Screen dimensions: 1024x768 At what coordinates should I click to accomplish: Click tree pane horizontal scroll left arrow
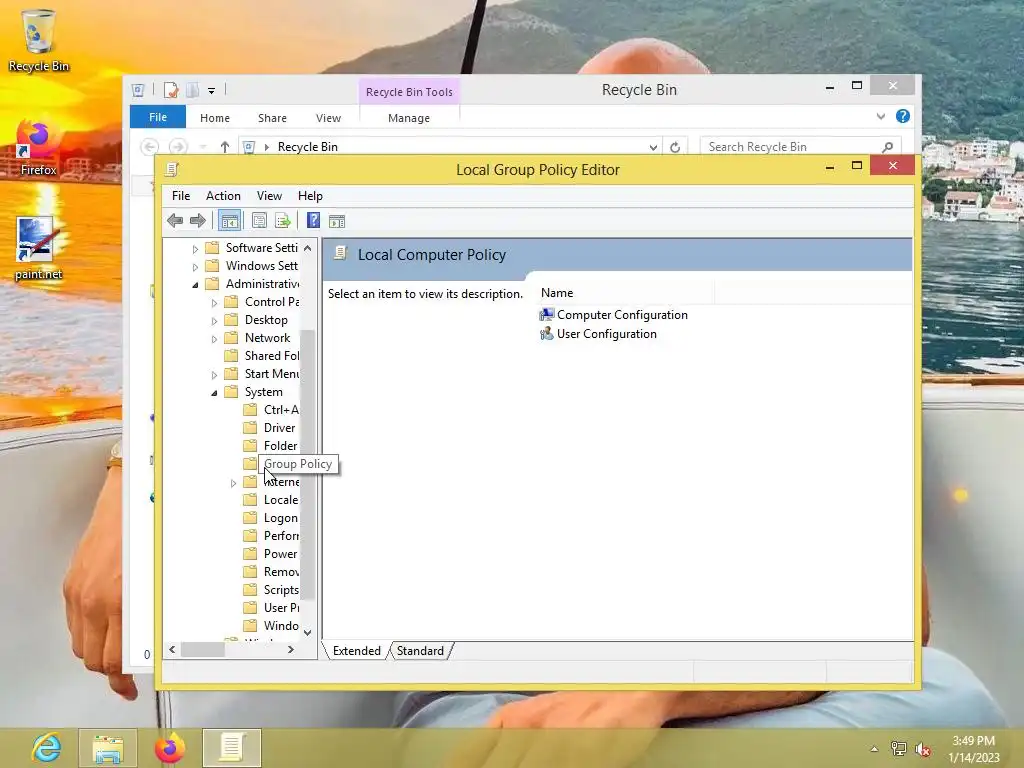172,650
